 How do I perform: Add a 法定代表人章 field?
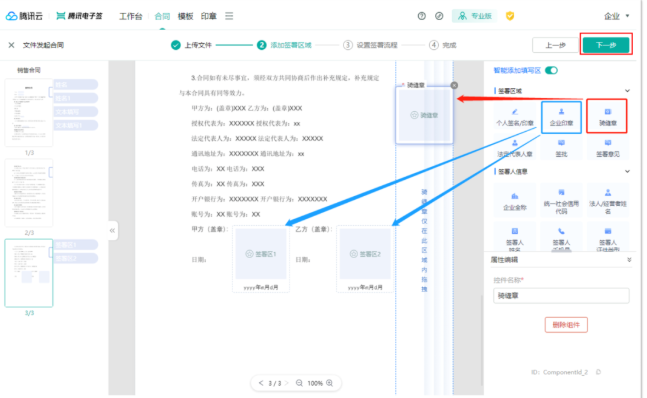click(515, 148)
